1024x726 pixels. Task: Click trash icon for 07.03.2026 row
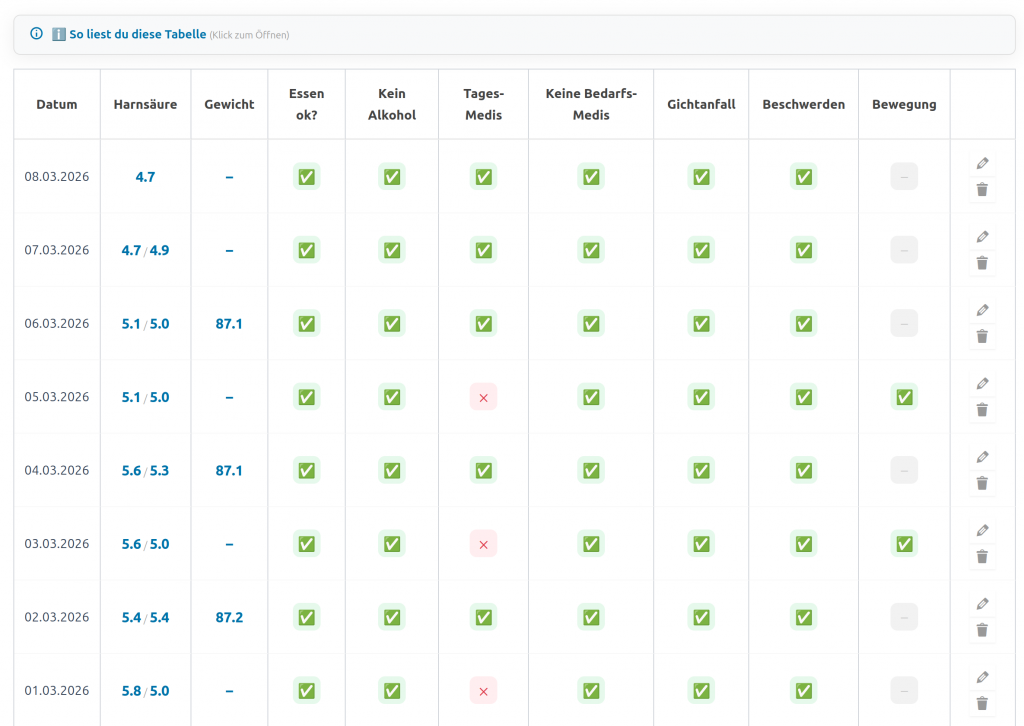click(x=982, y=263)
